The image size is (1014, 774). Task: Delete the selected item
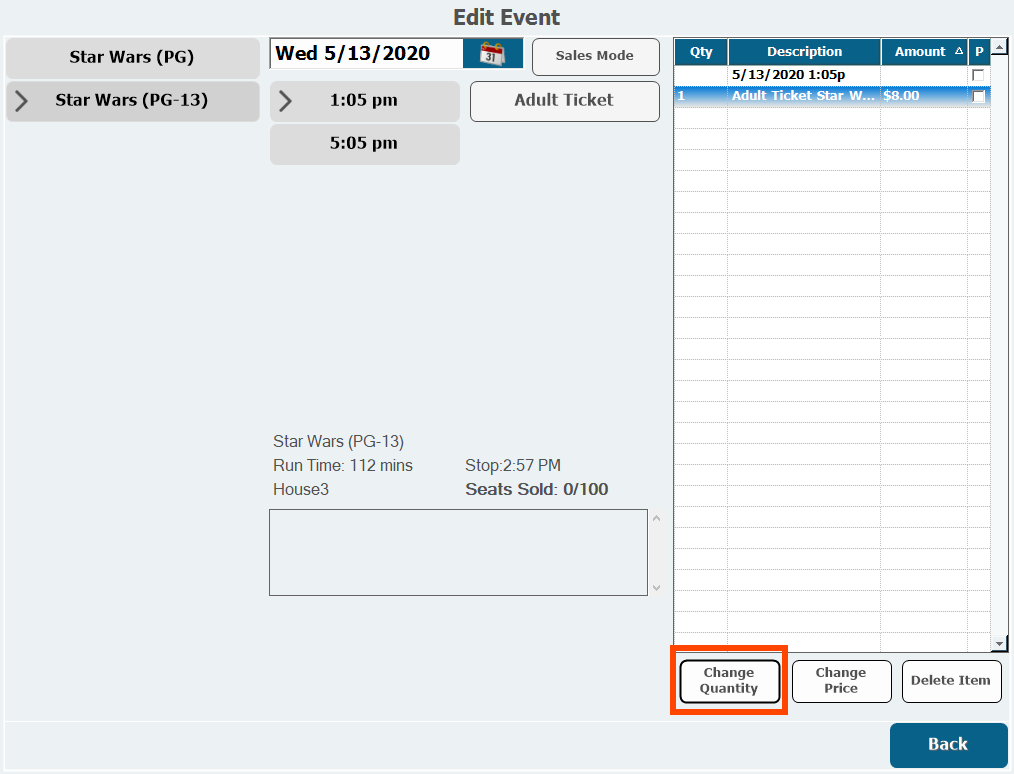pos(951,681)
